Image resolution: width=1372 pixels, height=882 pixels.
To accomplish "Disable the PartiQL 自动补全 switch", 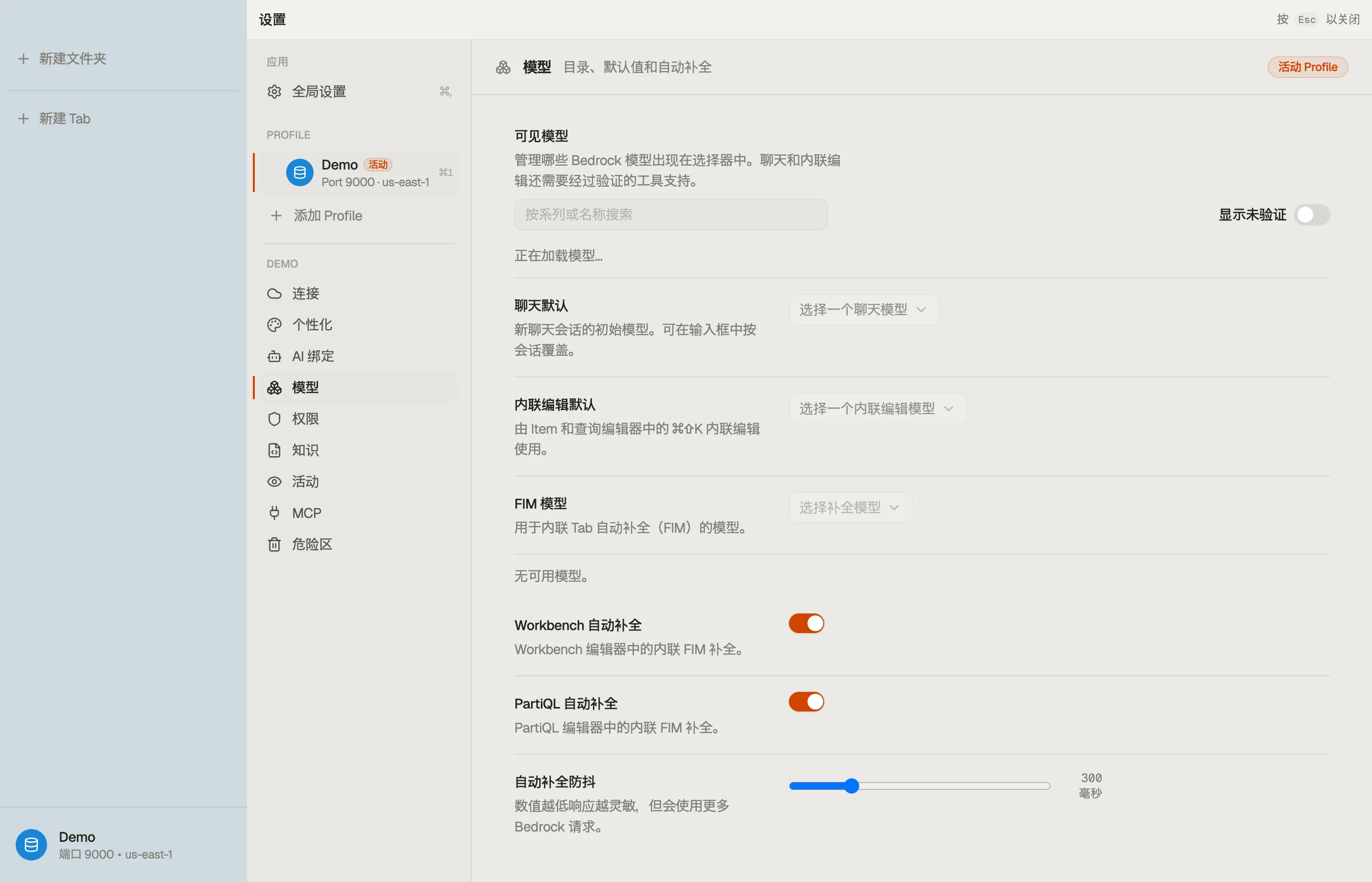I will 806,702.
